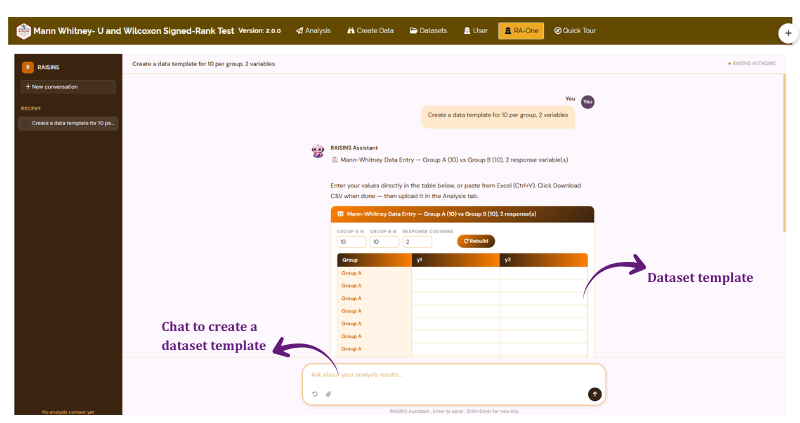This screenshot has width=800, height=423.
Task: Open the recent data template conversation
Action: 68,123
